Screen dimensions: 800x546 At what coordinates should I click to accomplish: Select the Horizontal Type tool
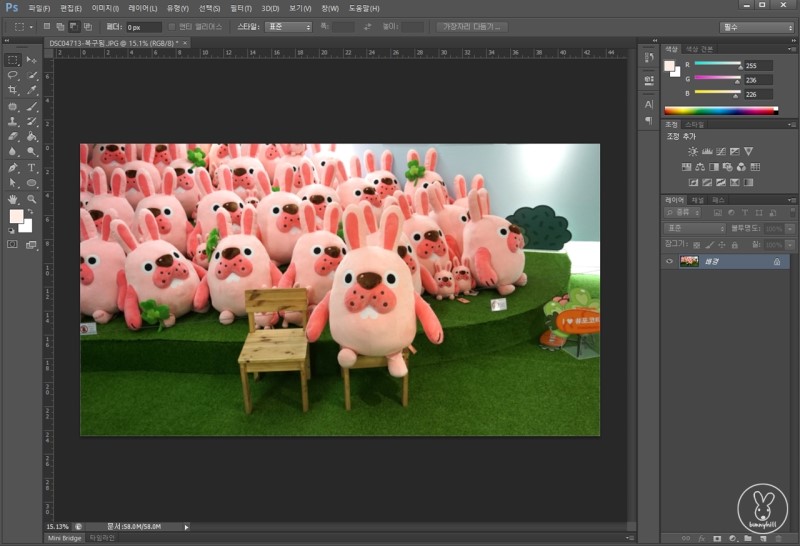tap(32, 167)
